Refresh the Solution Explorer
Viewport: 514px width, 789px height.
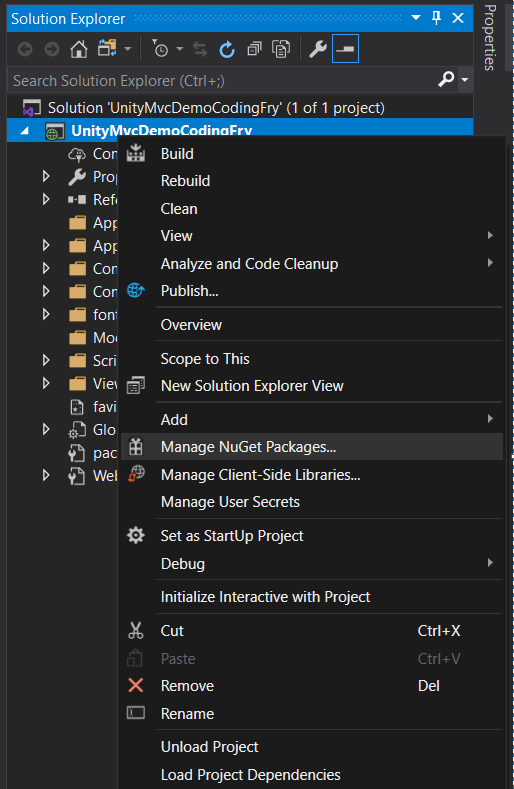click(x=227, y=49)
